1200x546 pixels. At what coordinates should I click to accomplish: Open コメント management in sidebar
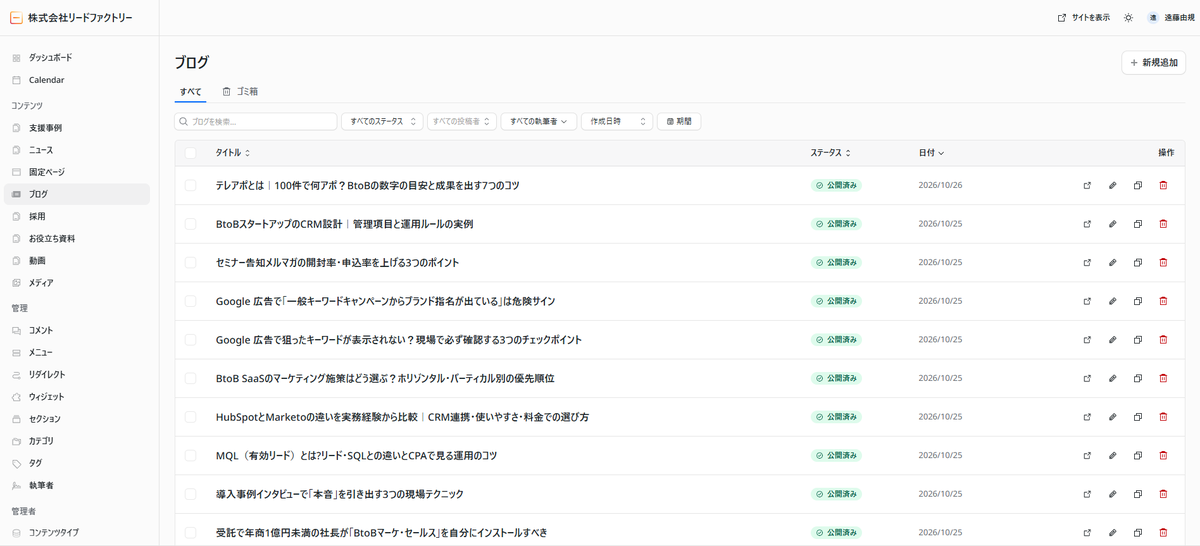(x=77, y=330)
